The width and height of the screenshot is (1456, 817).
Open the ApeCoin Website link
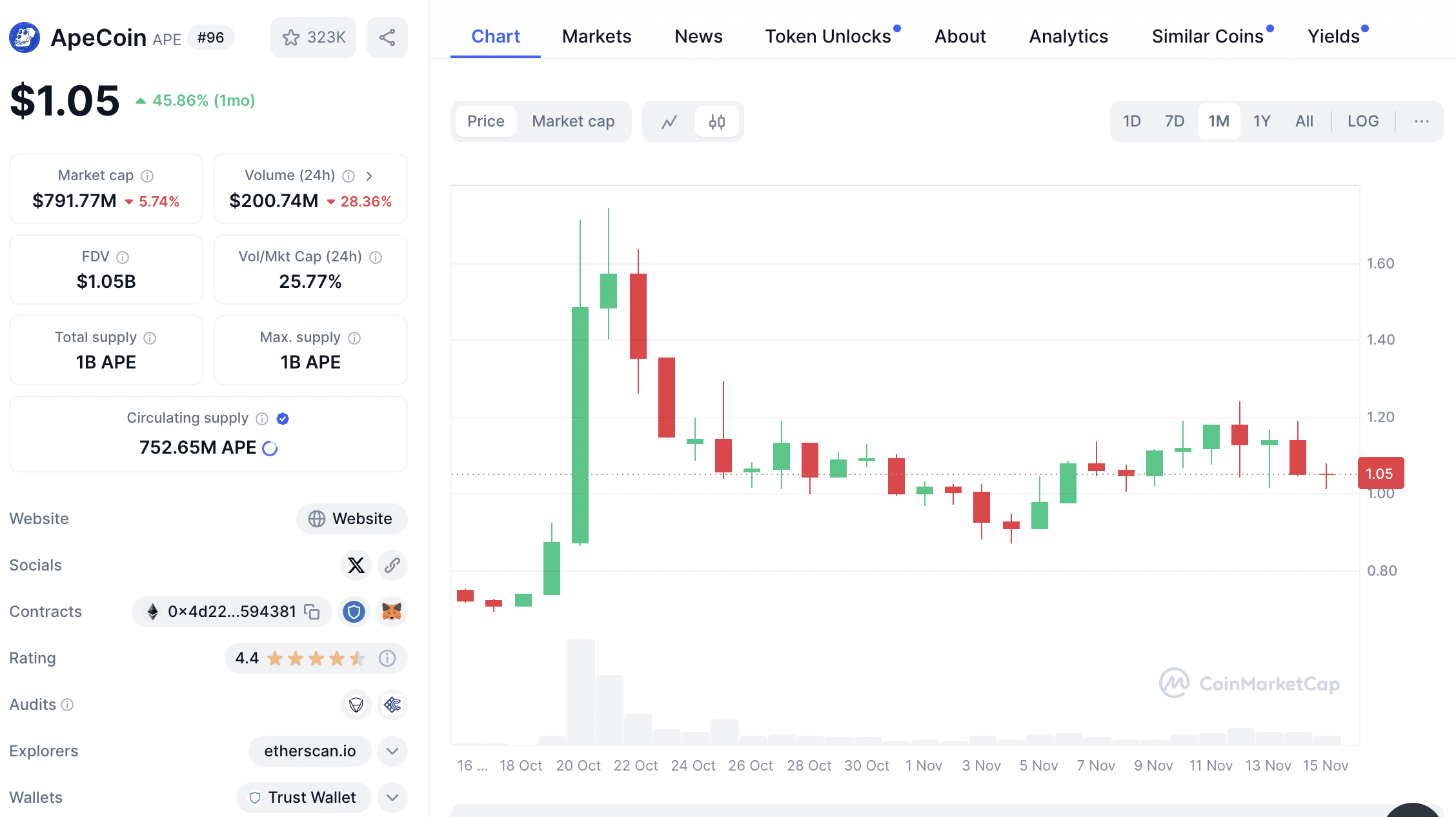[x=352, y=519]
